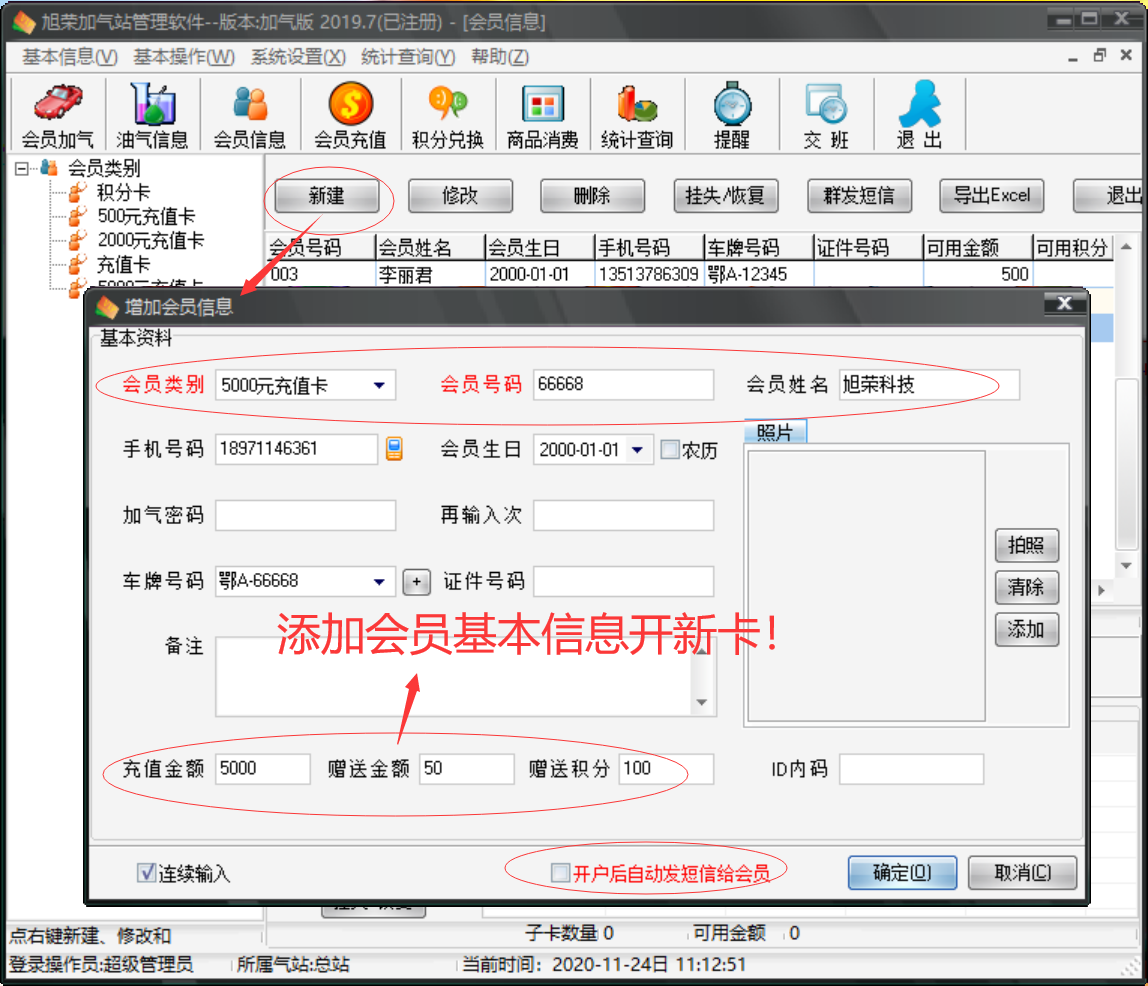Open the 积分兑换 points exchange icon
Viewport: 1148px width, 986px height.
click(446, 112)
